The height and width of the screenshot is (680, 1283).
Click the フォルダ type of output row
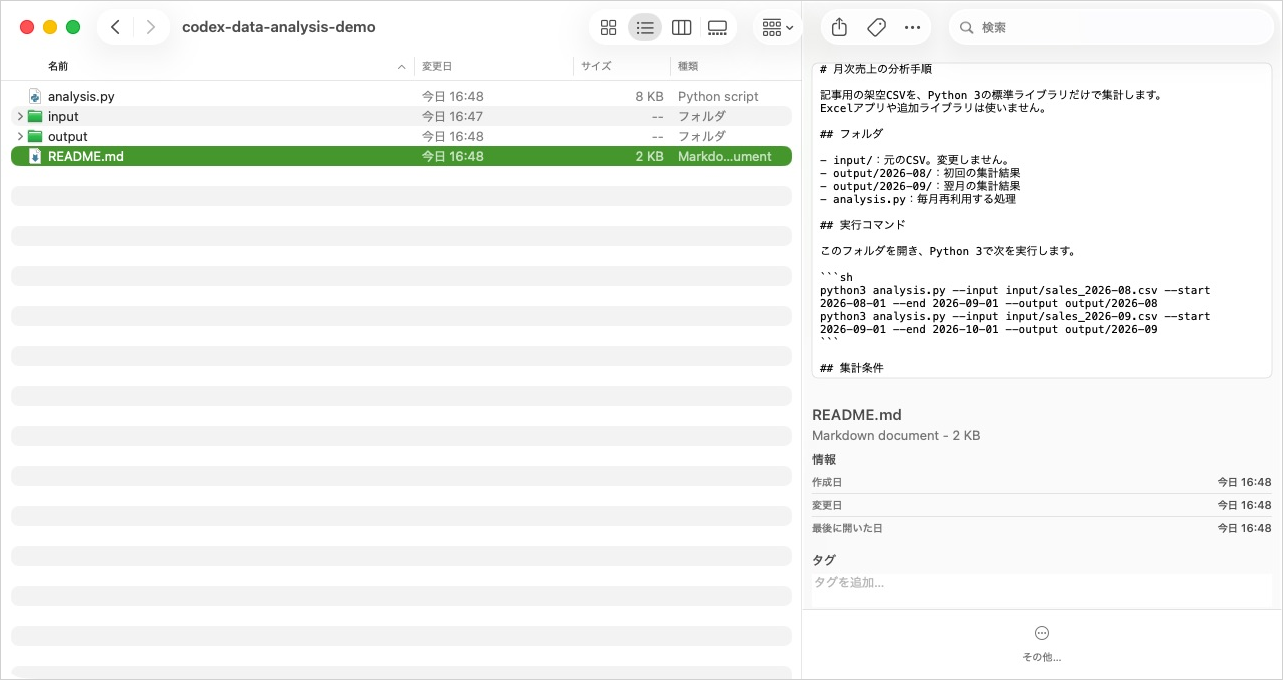[x=702, y=137]
